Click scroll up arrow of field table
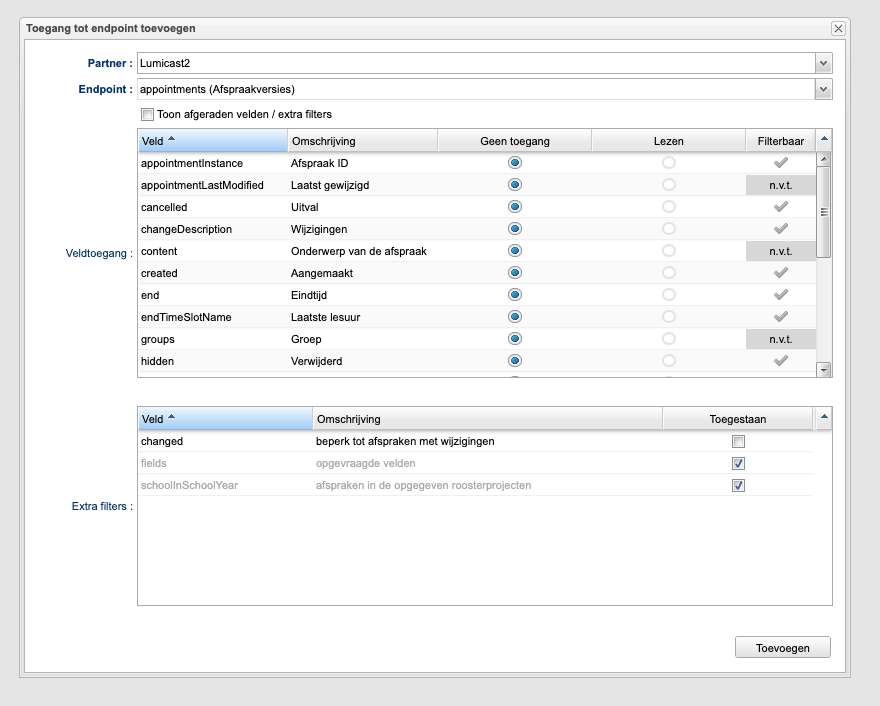 [824, 159]
